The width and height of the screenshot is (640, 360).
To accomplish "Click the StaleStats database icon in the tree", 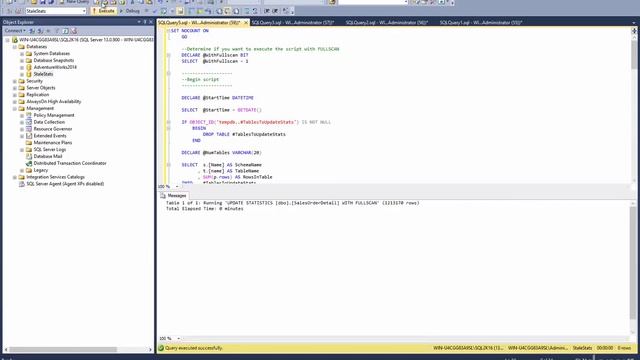I will point(29,74).
